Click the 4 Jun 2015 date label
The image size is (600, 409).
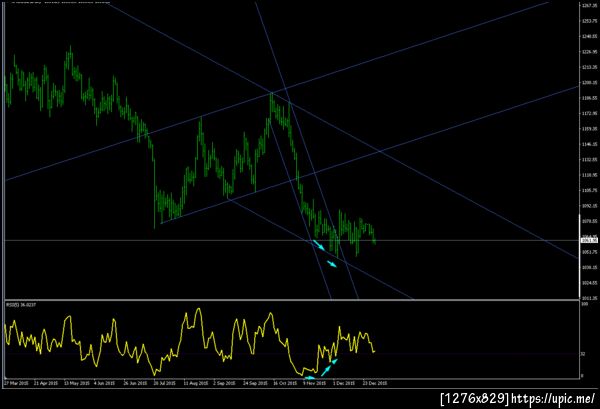click(104, 383)
